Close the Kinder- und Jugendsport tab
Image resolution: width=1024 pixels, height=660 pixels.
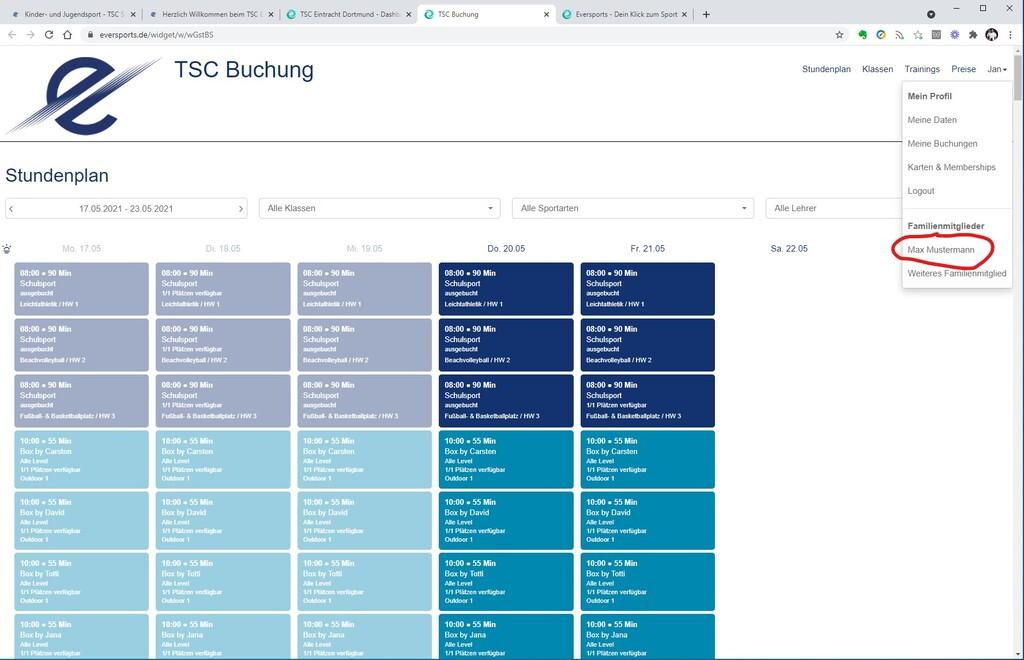click(x=133, y=14)
